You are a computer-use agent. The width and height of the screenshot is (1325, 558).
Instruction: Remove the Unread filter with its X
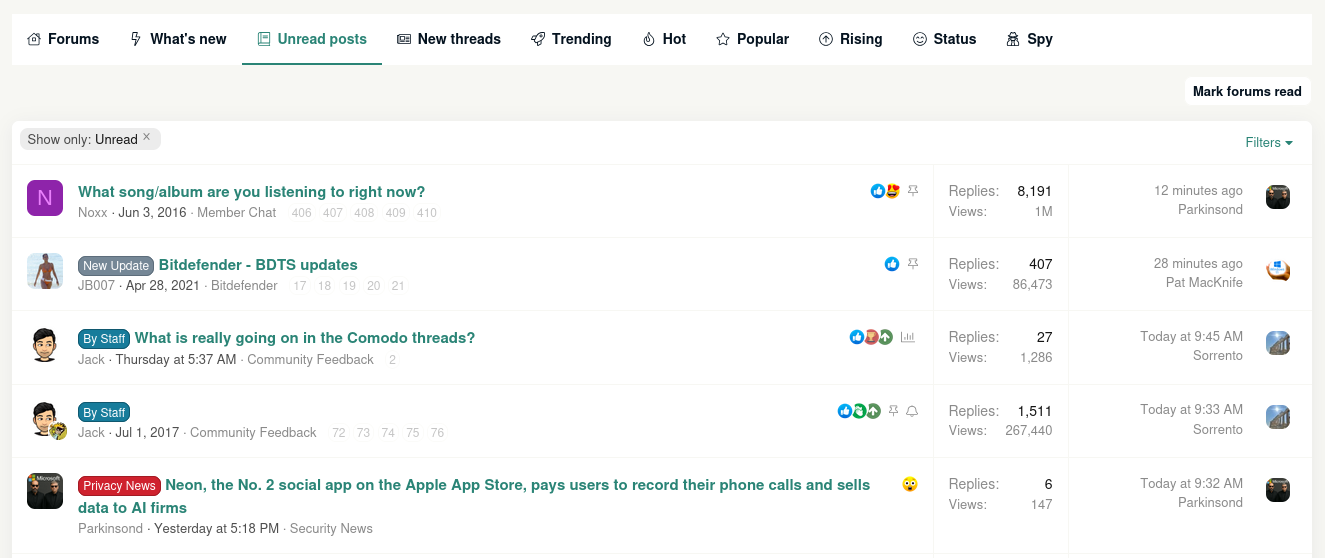(147, 138)
